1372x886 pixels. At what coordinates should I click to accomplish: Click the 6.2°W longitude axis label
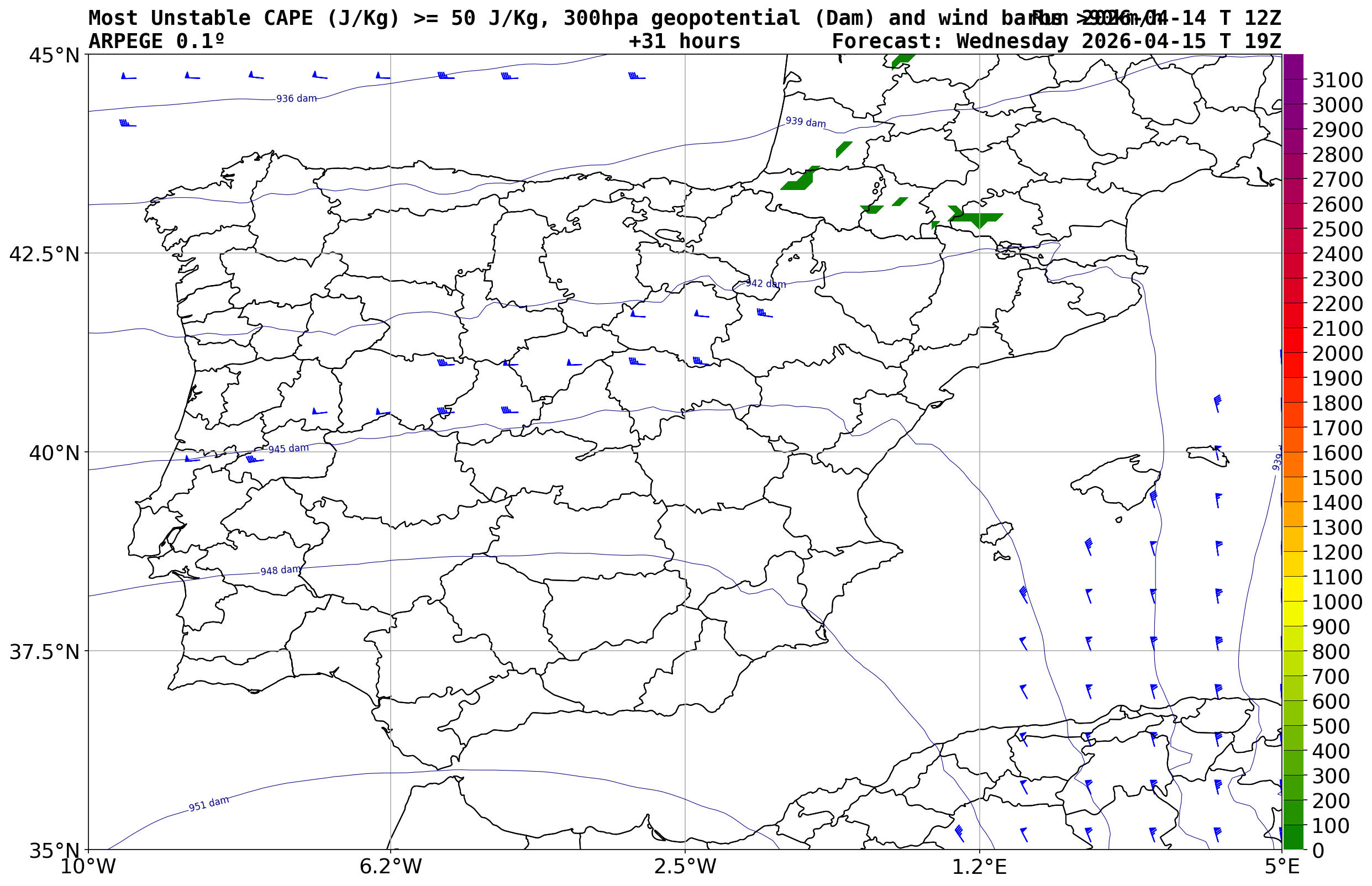390,867
